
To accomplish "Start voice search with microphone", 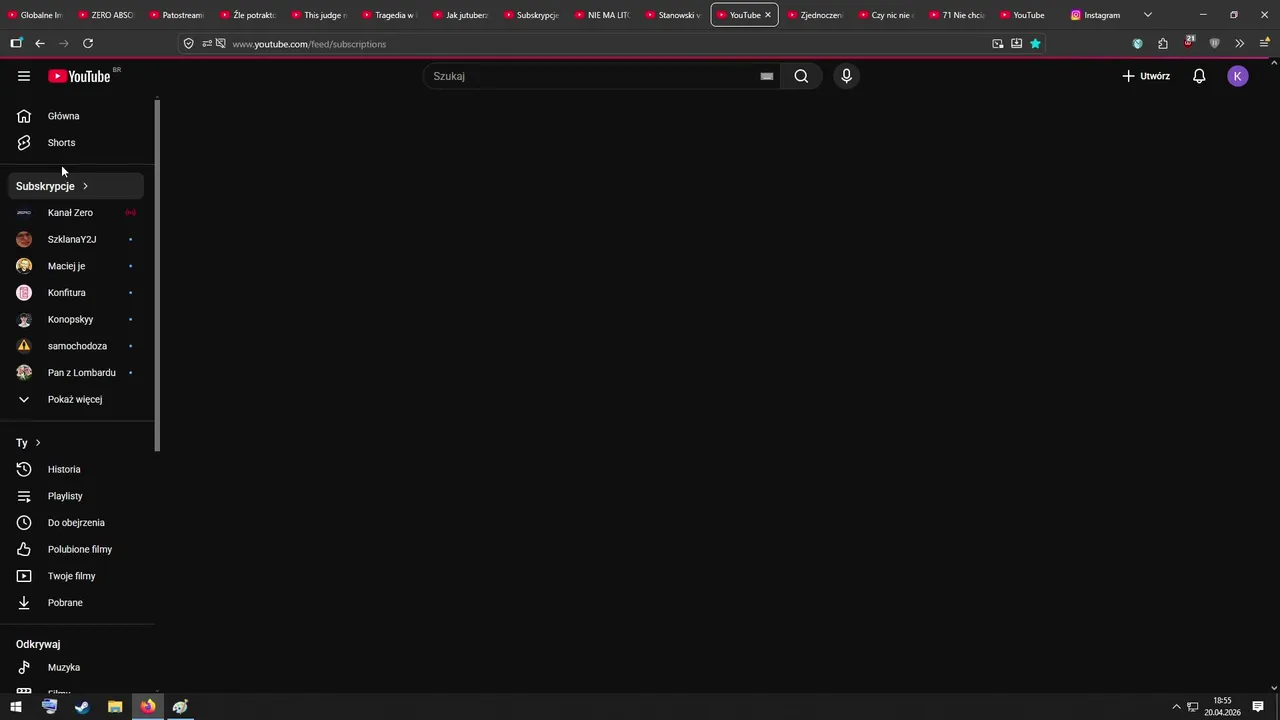I will point(846,76).
